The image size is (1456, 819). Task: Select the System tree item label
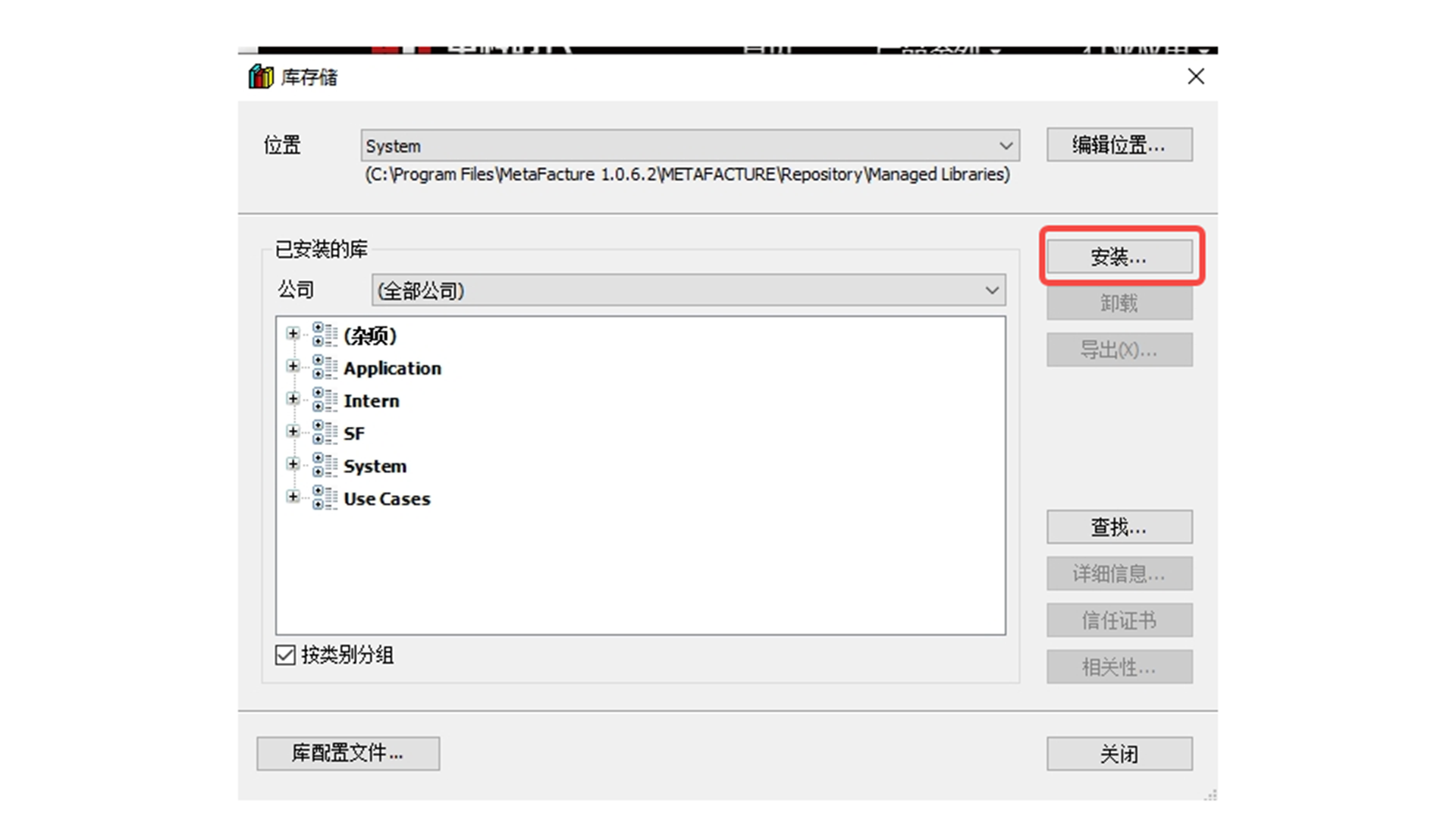[x=375, y=466]
